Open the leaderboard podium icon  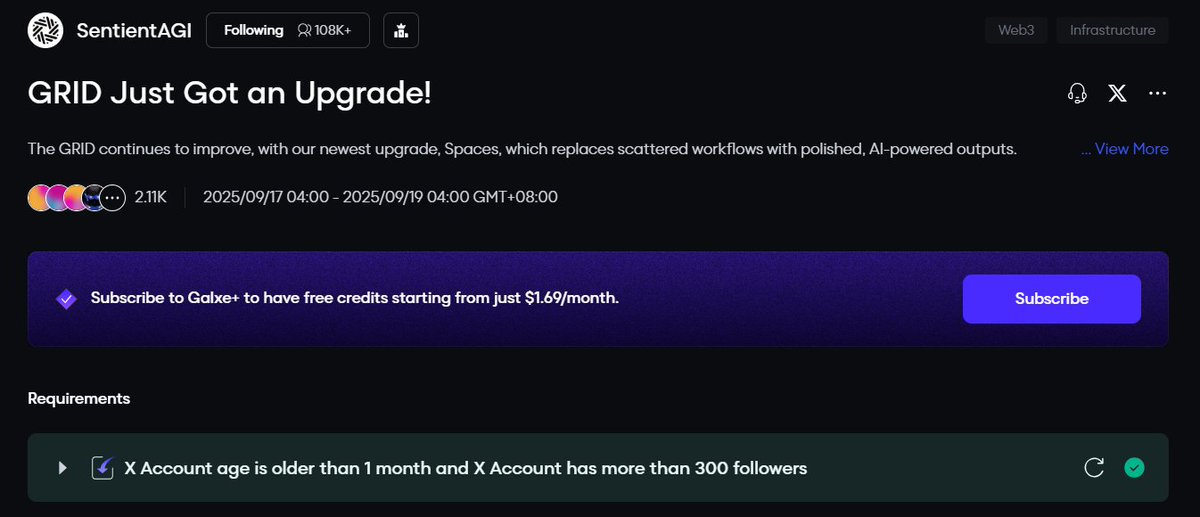click(401, 30)
